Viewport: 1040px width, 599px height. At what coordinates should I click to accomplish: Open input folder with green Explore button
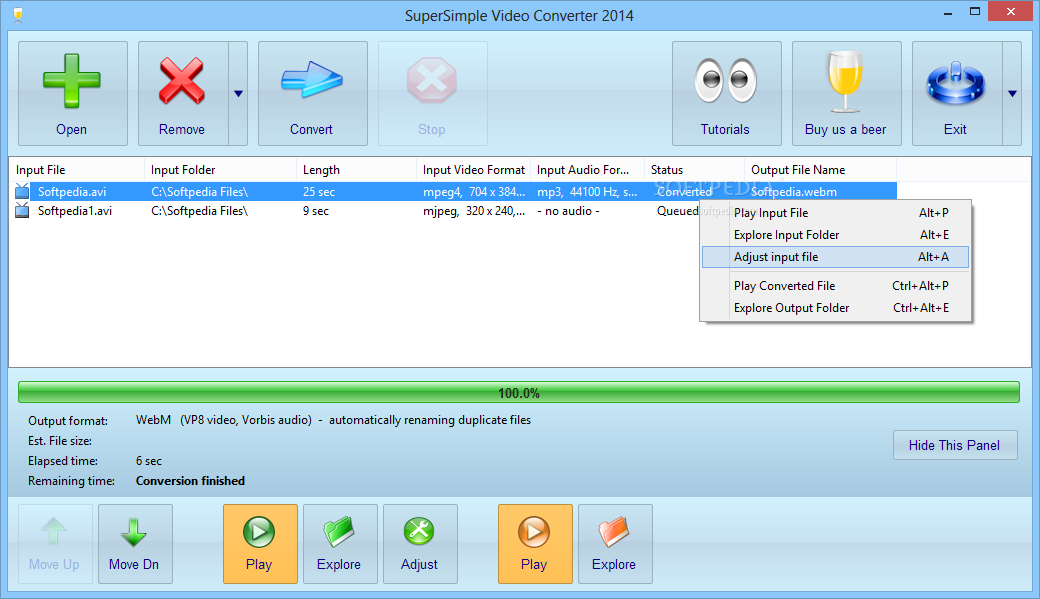pos(340,544)
